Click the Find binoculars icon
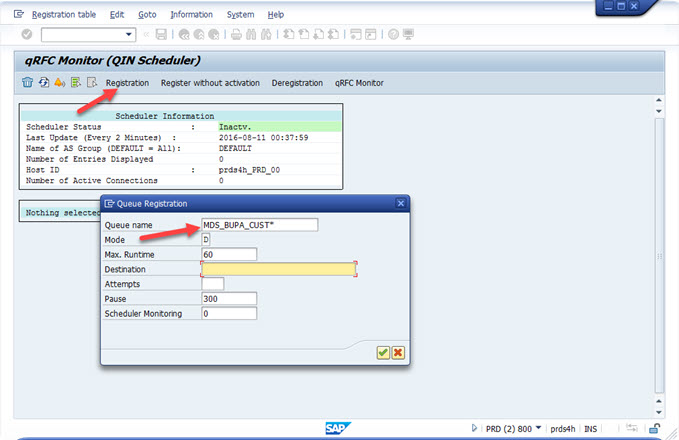679x440 pixels. click(x=251, y=34)
